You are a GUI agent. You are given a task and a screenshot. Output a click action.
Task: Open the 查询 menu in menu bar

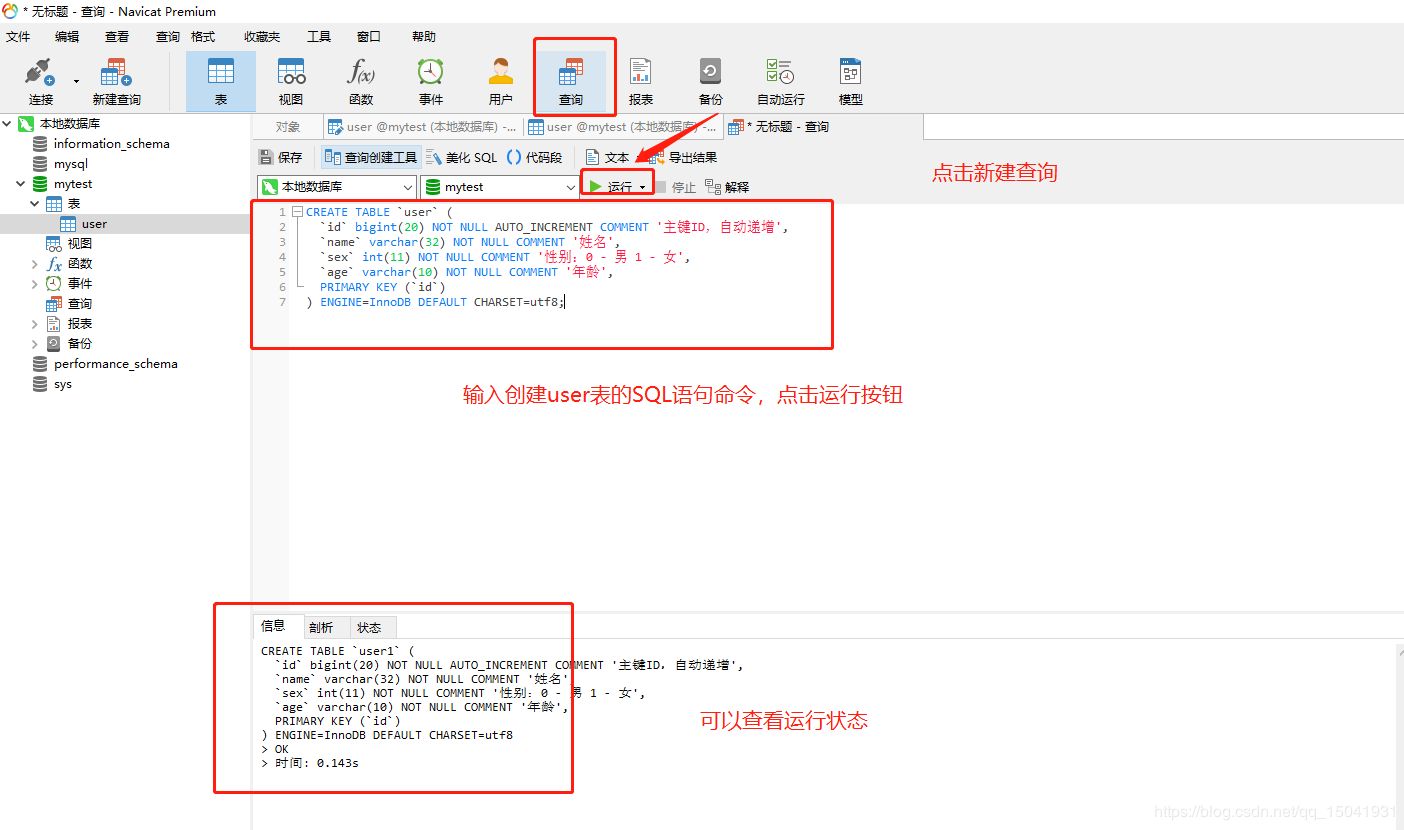click(167, 37)
